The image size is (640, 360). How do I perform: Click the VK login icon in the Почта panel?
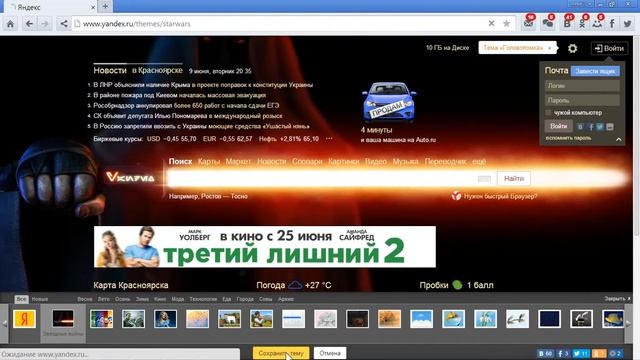(x=580, y=127)
